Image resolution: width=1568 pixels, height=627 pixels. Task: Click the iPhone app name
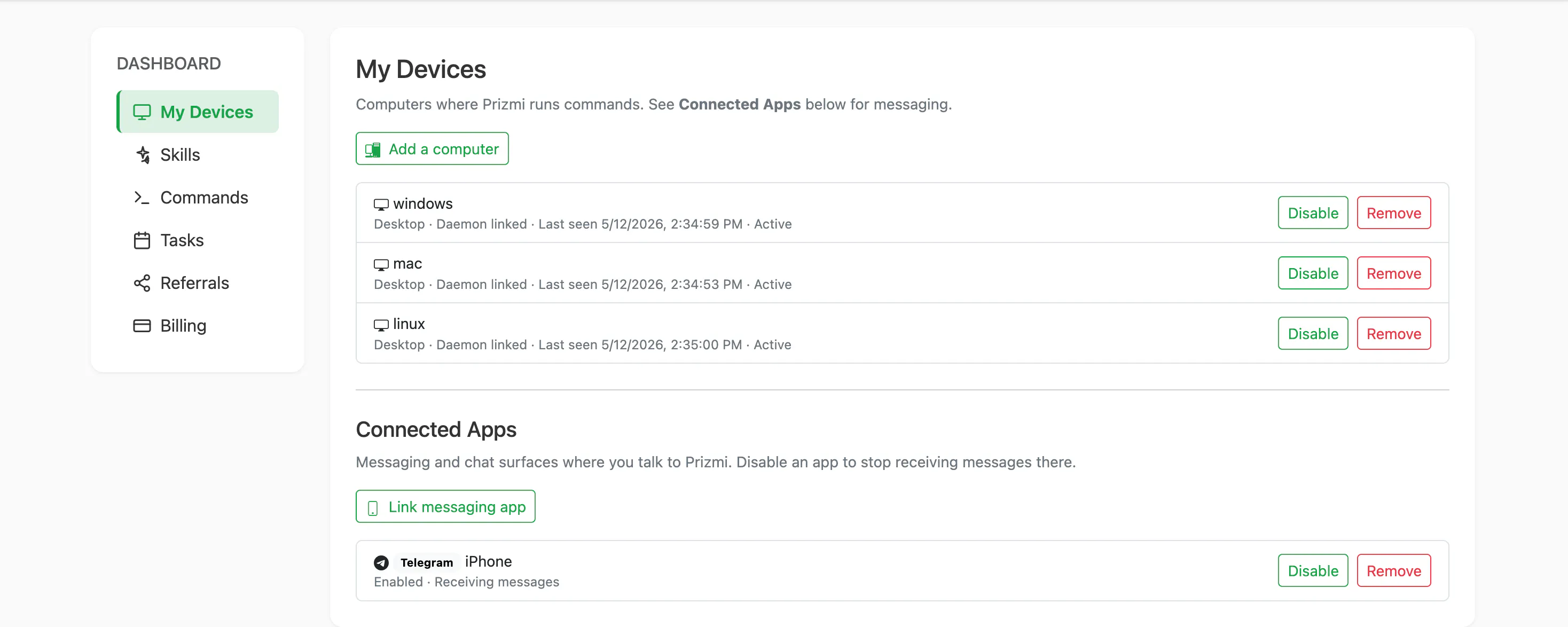(x=488, y=561)
